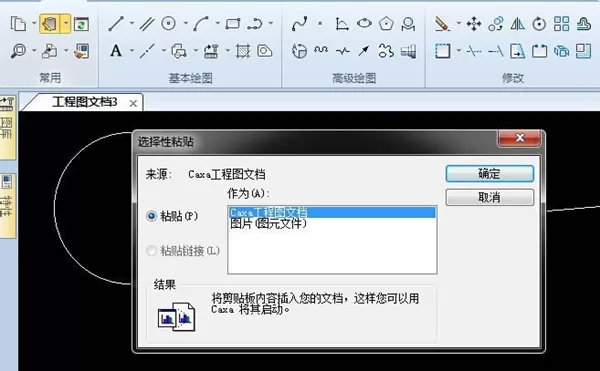
Task: Open the Paste icon dropdown arrow
Action: [x=66, y=24]
